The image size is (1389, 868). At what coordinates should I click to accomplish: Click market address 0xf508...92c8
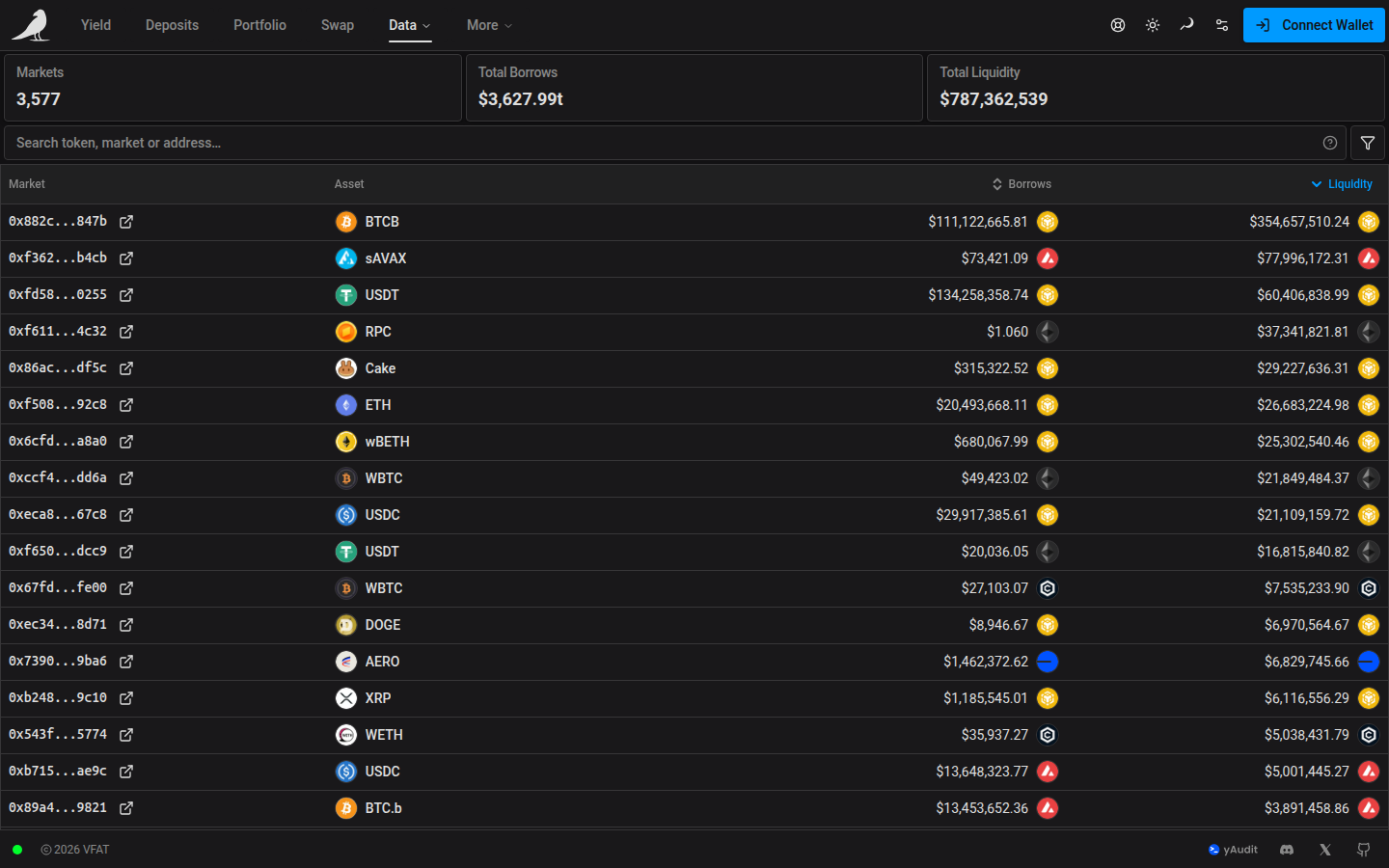point(58,405)
